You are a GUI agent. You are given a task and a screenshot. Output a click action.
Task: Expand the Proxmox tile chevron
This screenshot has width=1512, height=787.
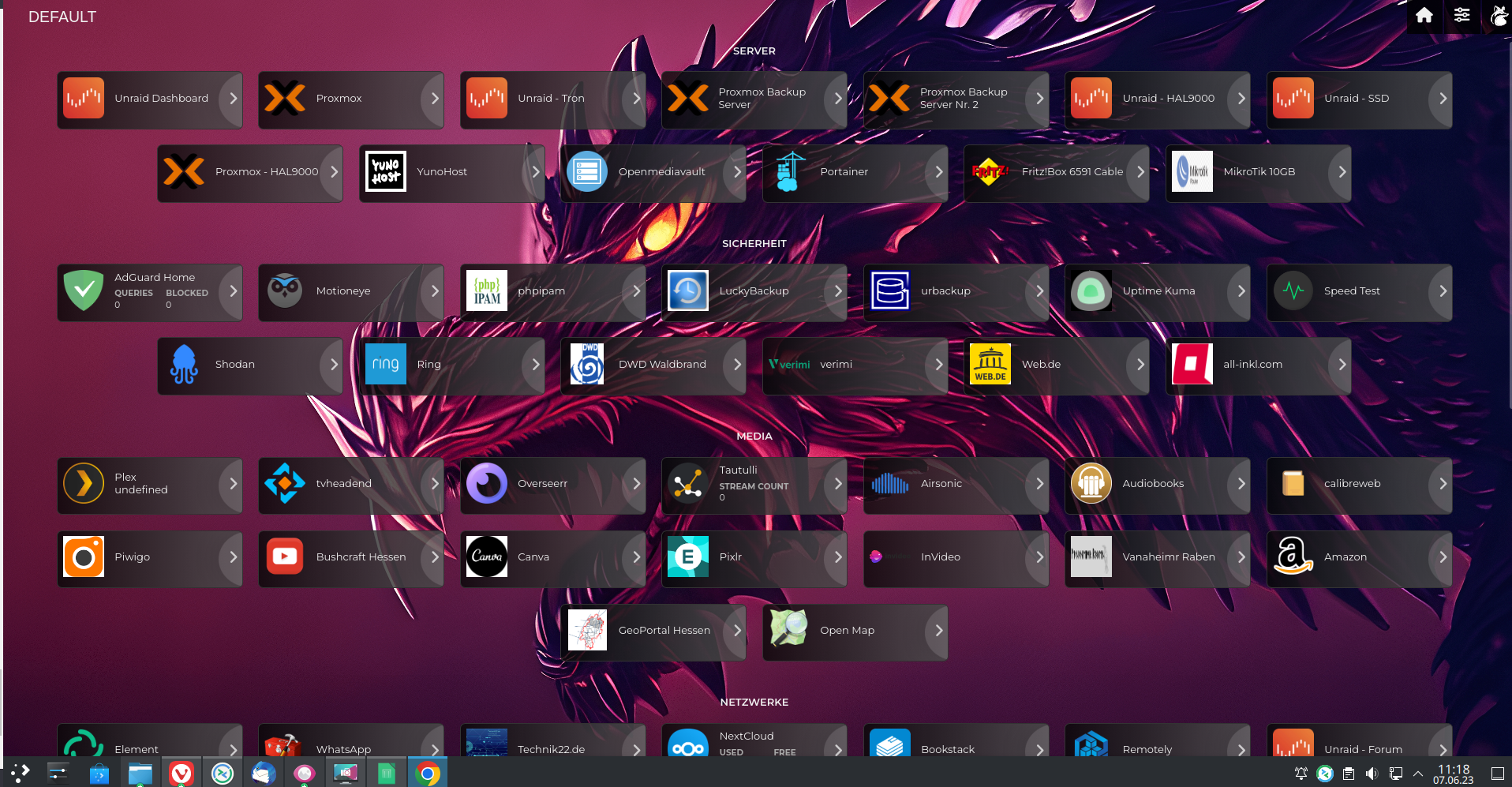[x=434, y=99]
